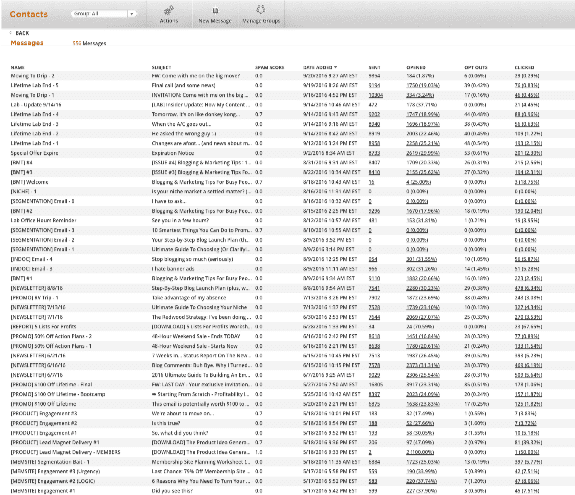Image resolution: width=575 pixels, height=495 pixels.
Task: Open message 'Lifetime Lab End - 4'
Action: tap(34, 114)
